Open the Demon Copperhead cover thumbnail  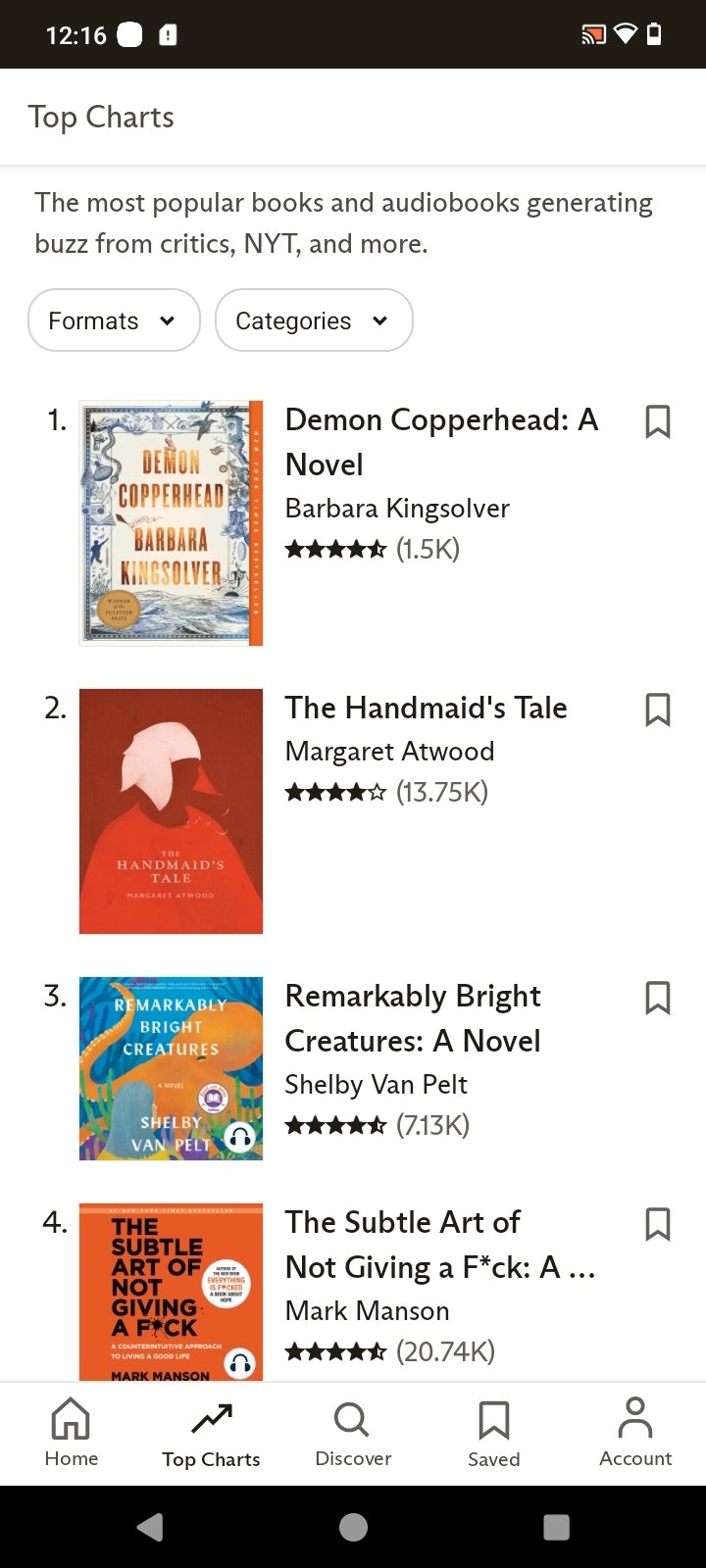tap(171, 522)
